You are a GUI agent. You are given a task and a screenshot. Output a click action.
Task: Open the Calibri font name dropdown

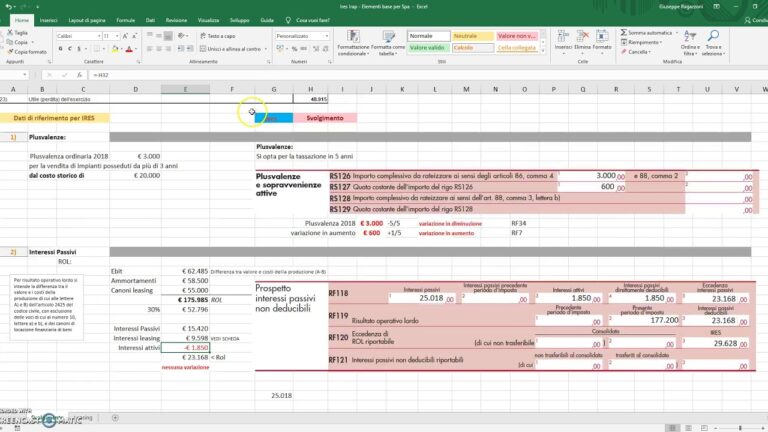tap(98, 36)
